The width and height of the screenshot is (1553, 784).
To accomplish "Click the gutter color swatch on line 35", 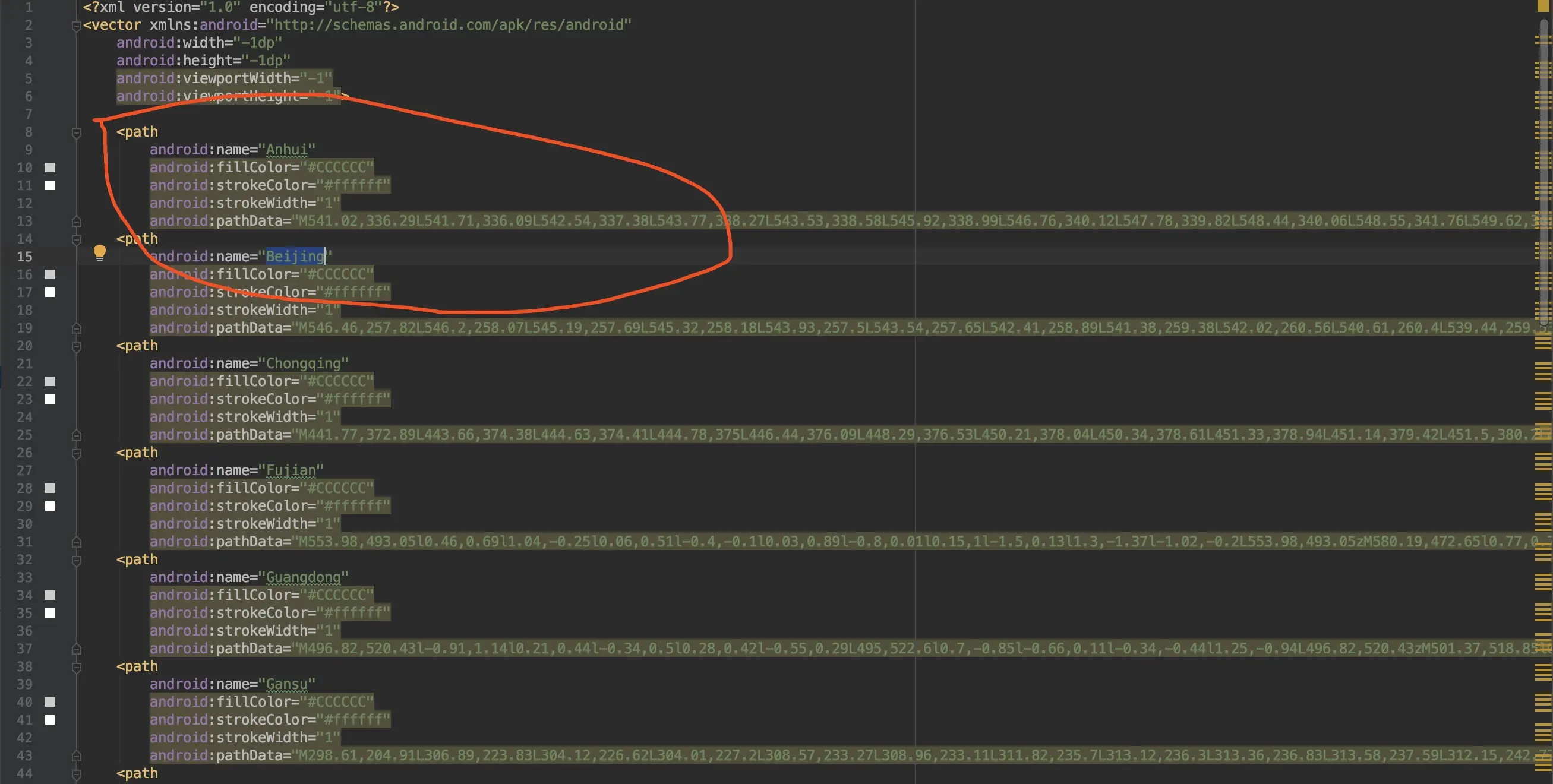I will coord(50,613).
